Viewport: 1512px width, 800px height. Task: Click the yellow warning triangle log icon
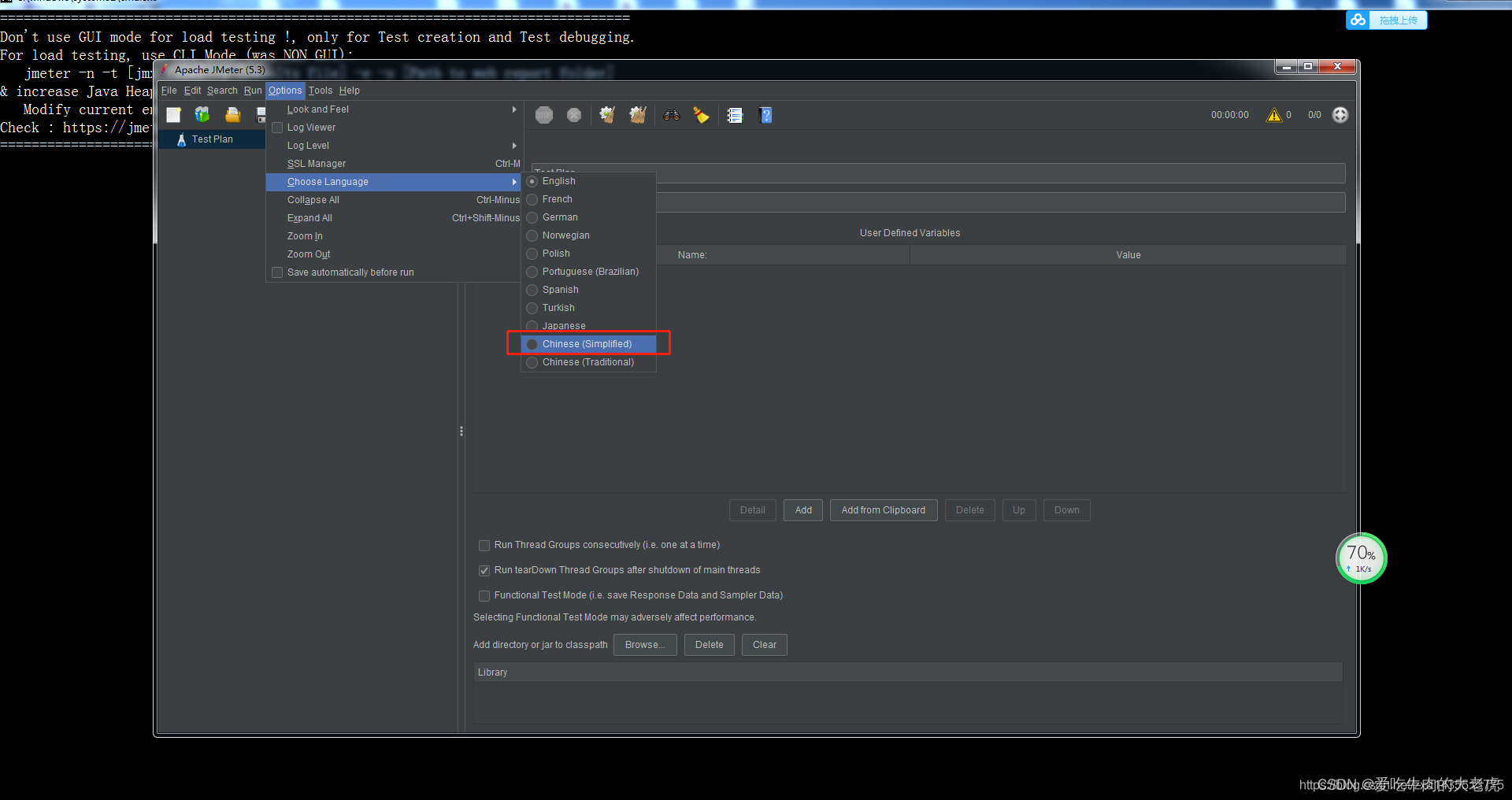(x=1273, y=115)
